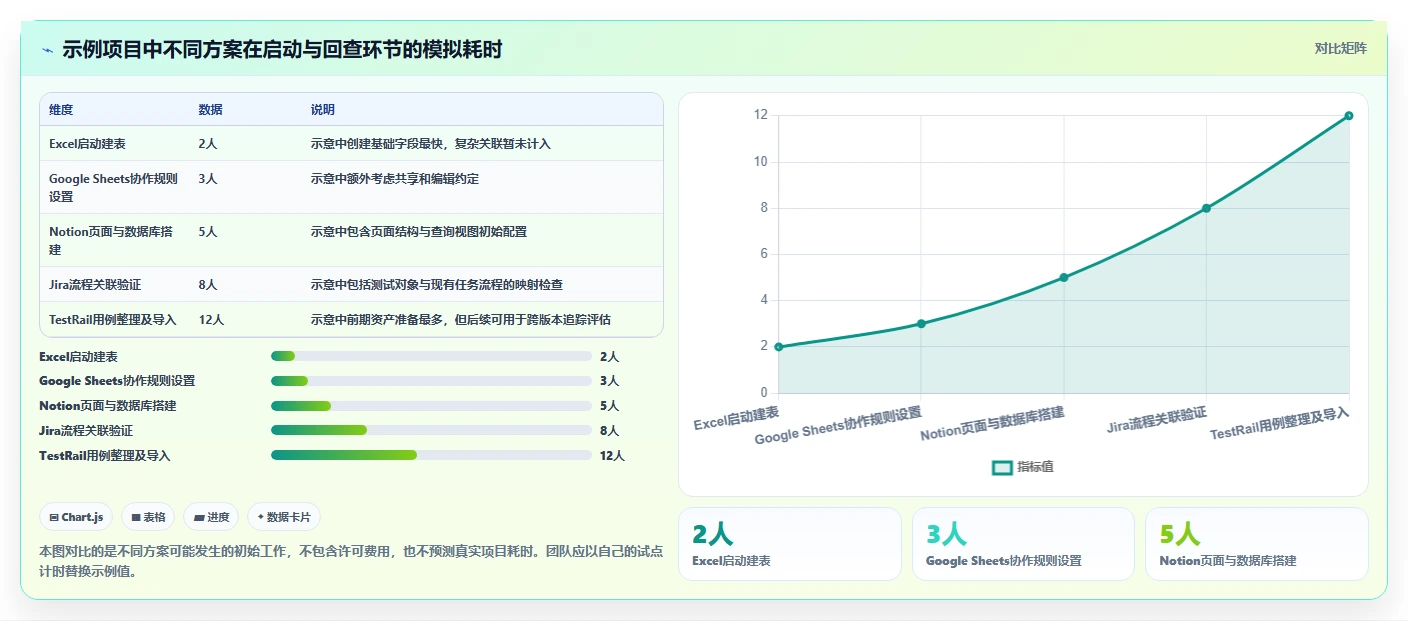The height and width of the screenshot is (621, 1408).
Task: Click the chart data point for Excel启动建表
Action: 779,347
